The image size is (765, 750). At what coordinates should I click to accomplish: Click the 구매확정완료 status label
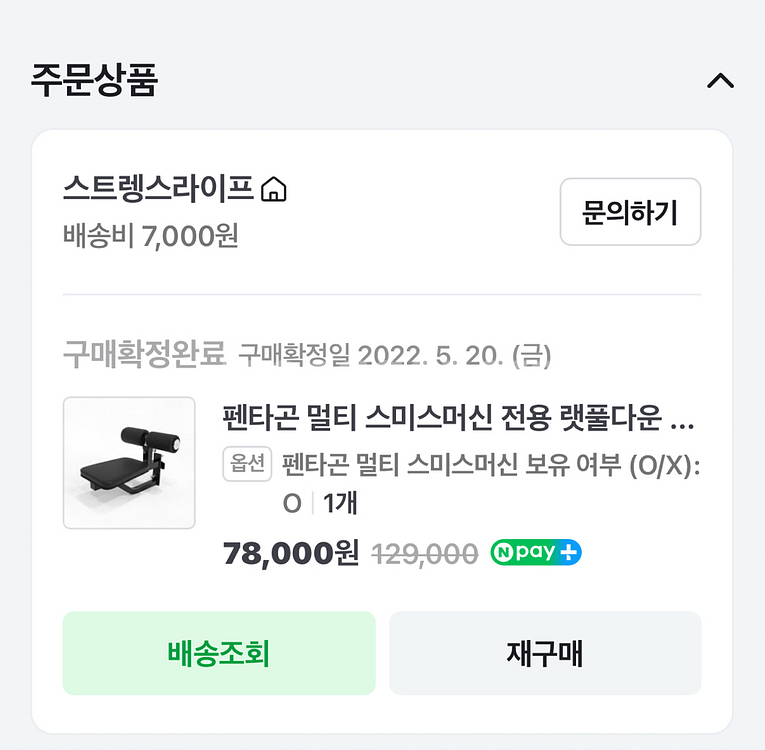pyautogui.click(x=144, y=354)
